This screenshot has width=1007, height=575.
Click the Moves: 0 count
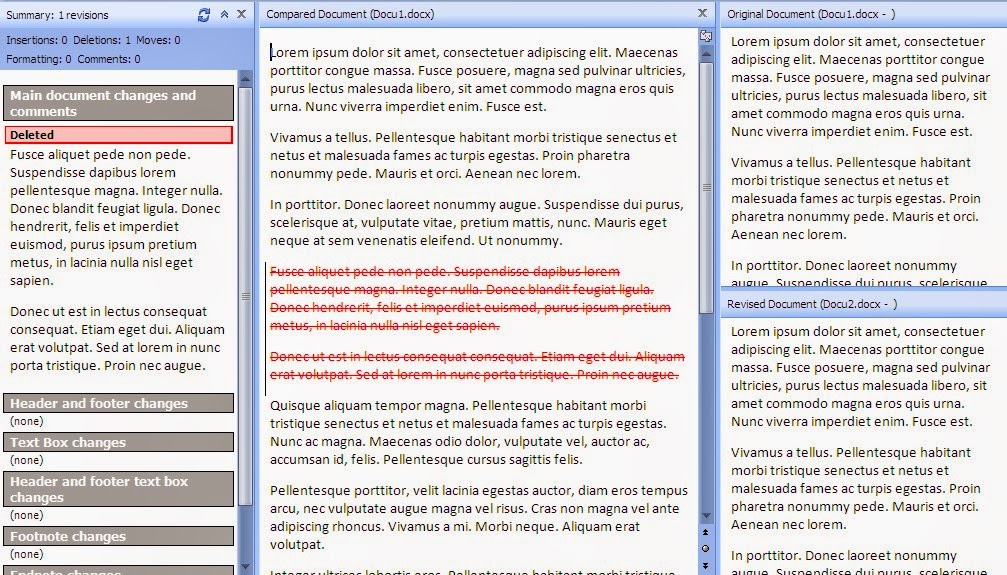pos(158,40)
